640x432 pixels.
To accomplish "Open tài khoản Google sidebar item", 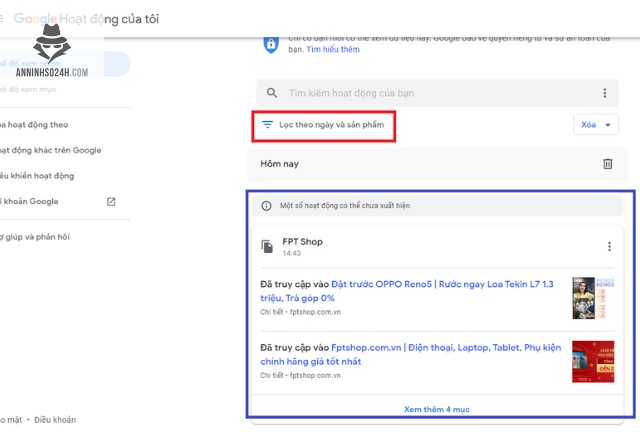I will click(29, 201).
